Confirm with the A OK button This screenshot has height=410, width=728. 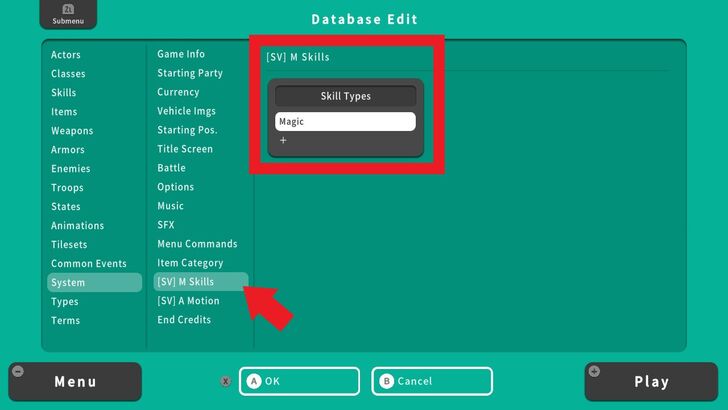point(299,381)
